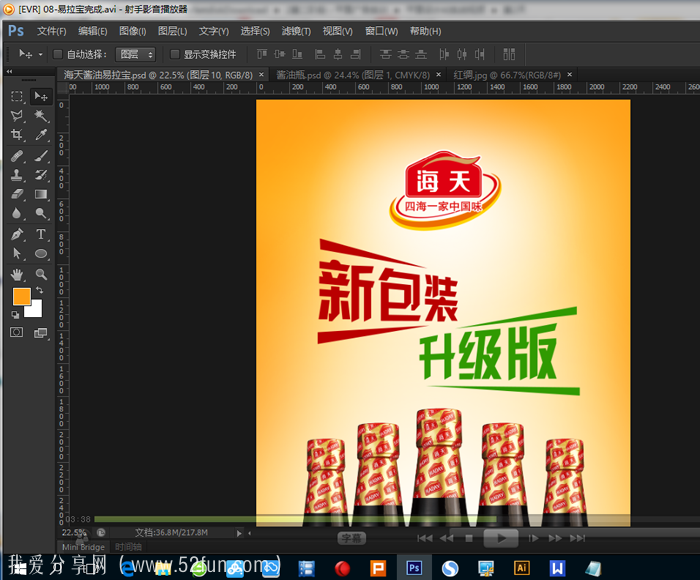Toggle Quick Mask mode
The height and width of the screenshot is (580, 700).
[x=17, y=332]
